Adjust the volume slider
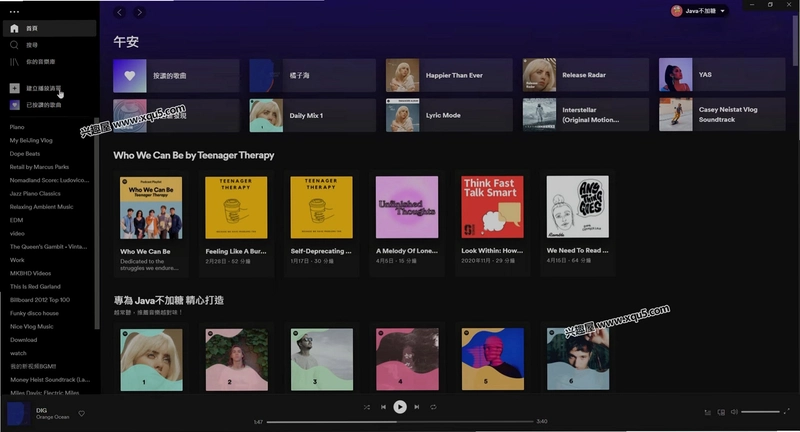Viewport: 800px width, 432px height. pos(760,412)
